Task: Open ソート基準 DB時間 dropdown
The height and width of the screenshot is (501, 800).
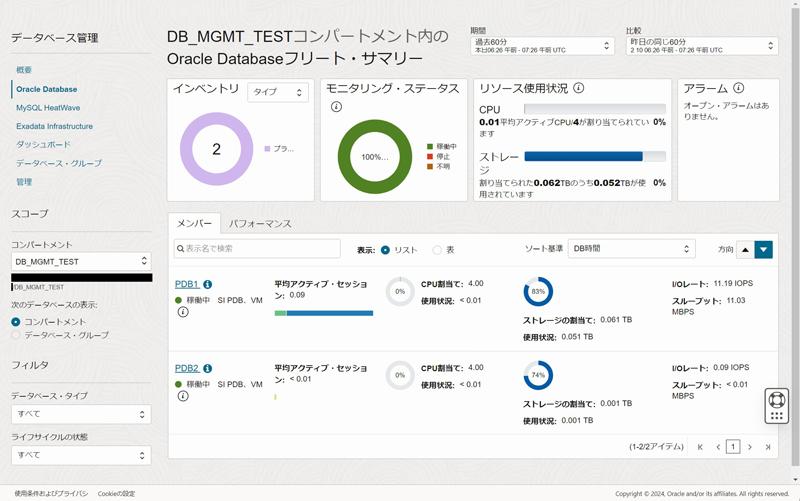Action: 631,249
